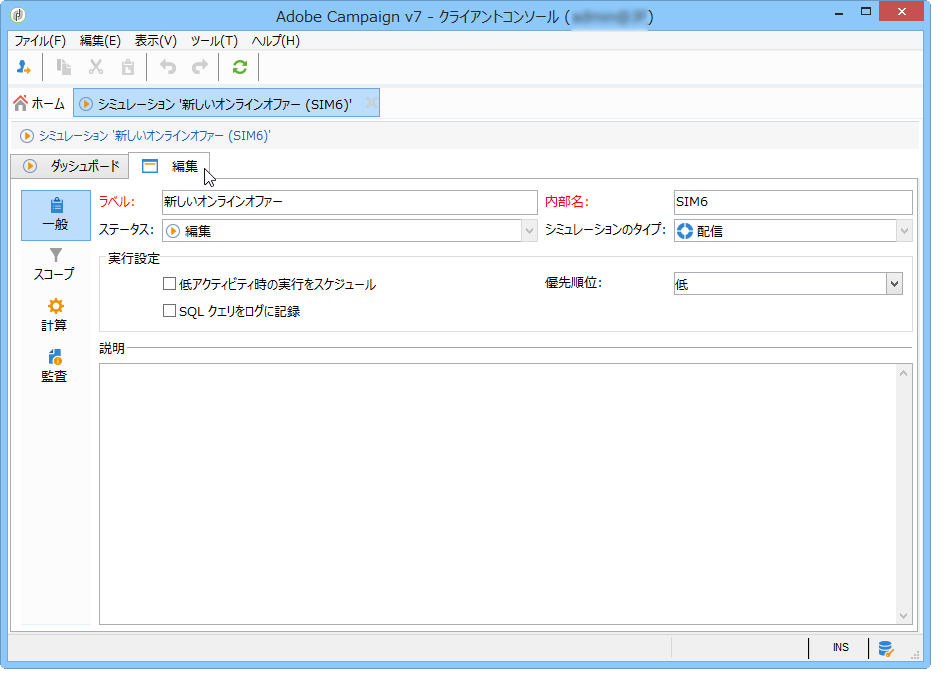Click the application logo in the title bar
This screenshot has height=693, width=950.
coord(18,15)
